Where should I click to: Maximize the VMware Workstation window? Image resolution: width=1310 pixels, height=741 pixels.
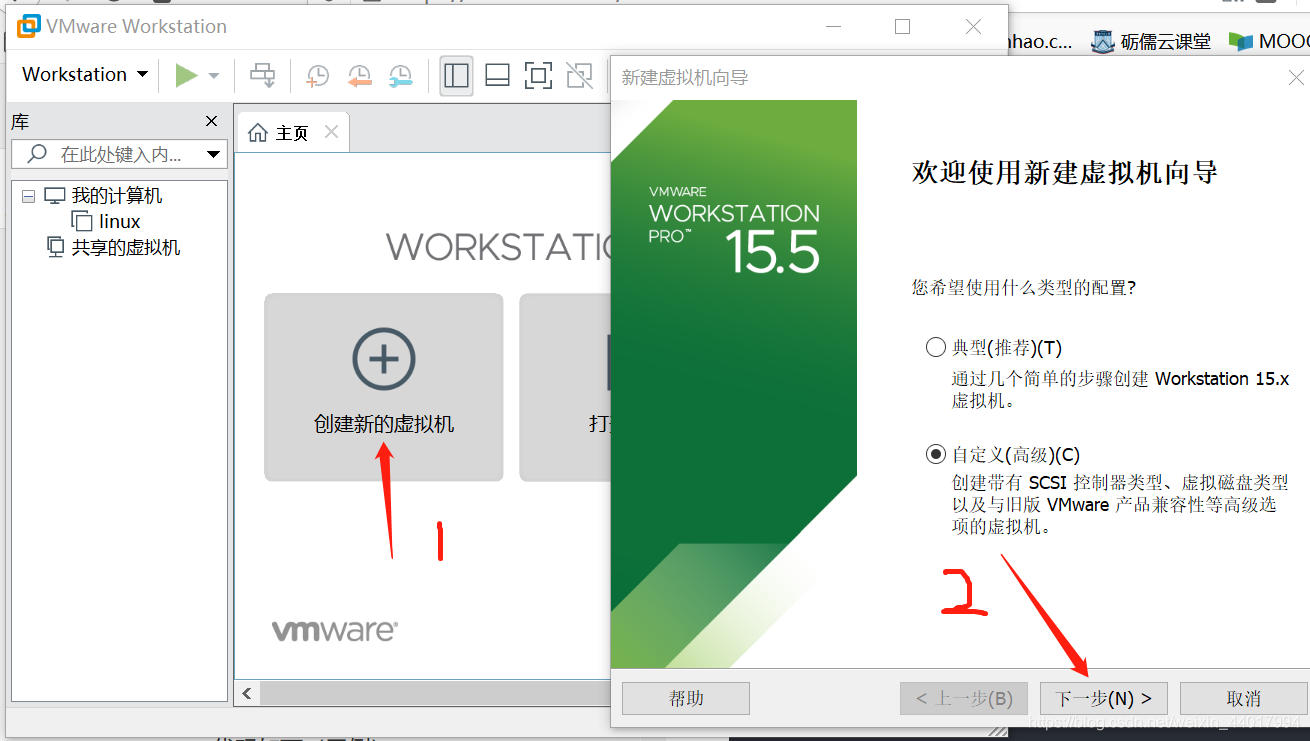[x=902, y=27]
